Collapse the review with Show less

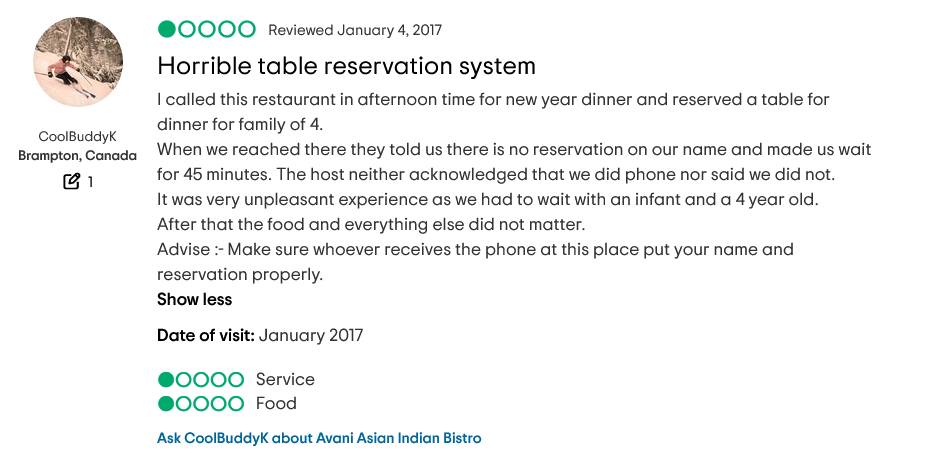click(x=194, y=299)
